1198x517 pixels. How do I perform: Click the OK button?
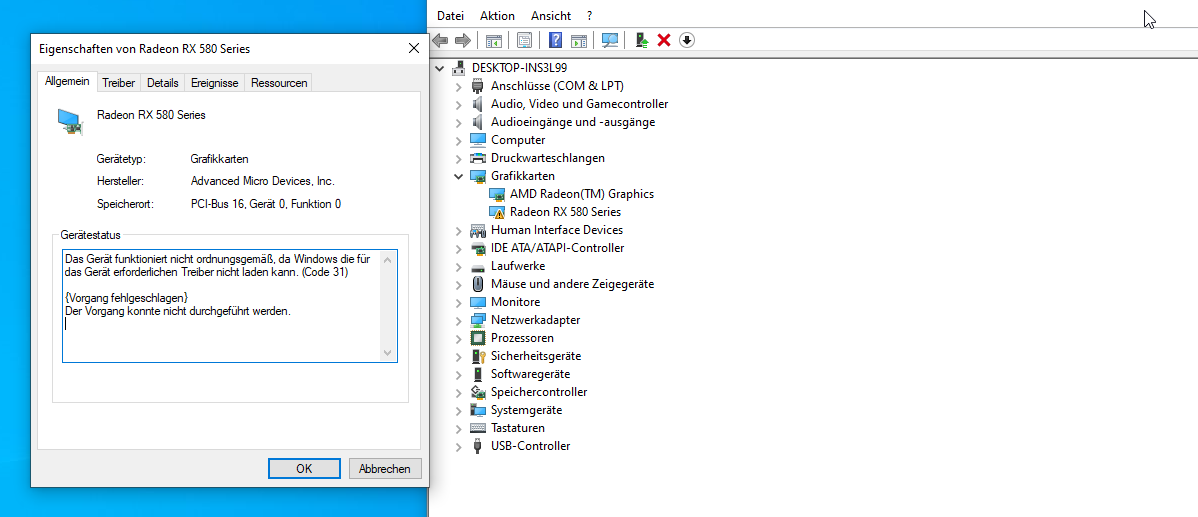pos(304,469)
